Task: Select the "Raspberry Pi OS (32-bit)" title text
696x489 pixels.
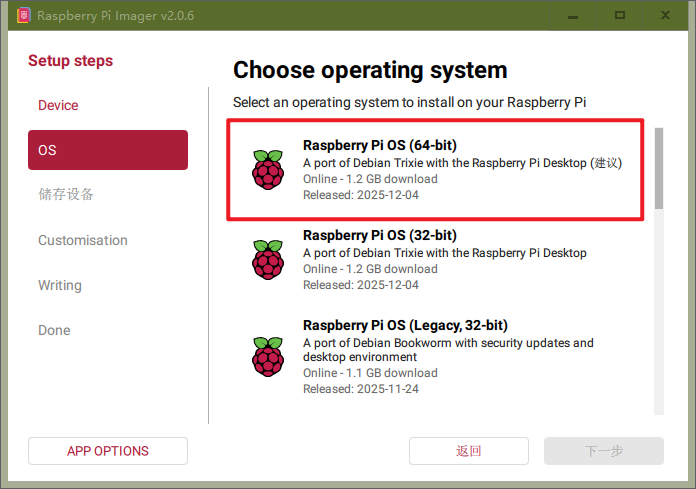Action: [379, 235]
